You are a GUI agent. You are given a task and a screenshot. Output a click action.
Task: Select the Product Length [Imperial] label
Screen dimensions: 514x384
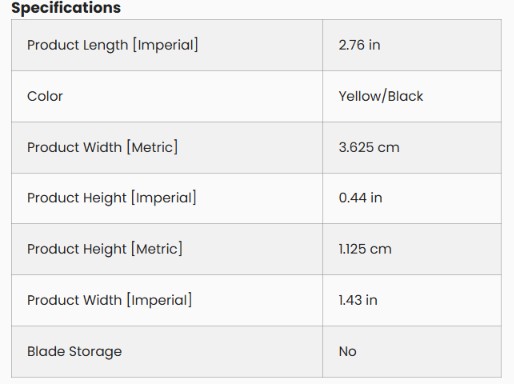[113, 45]
